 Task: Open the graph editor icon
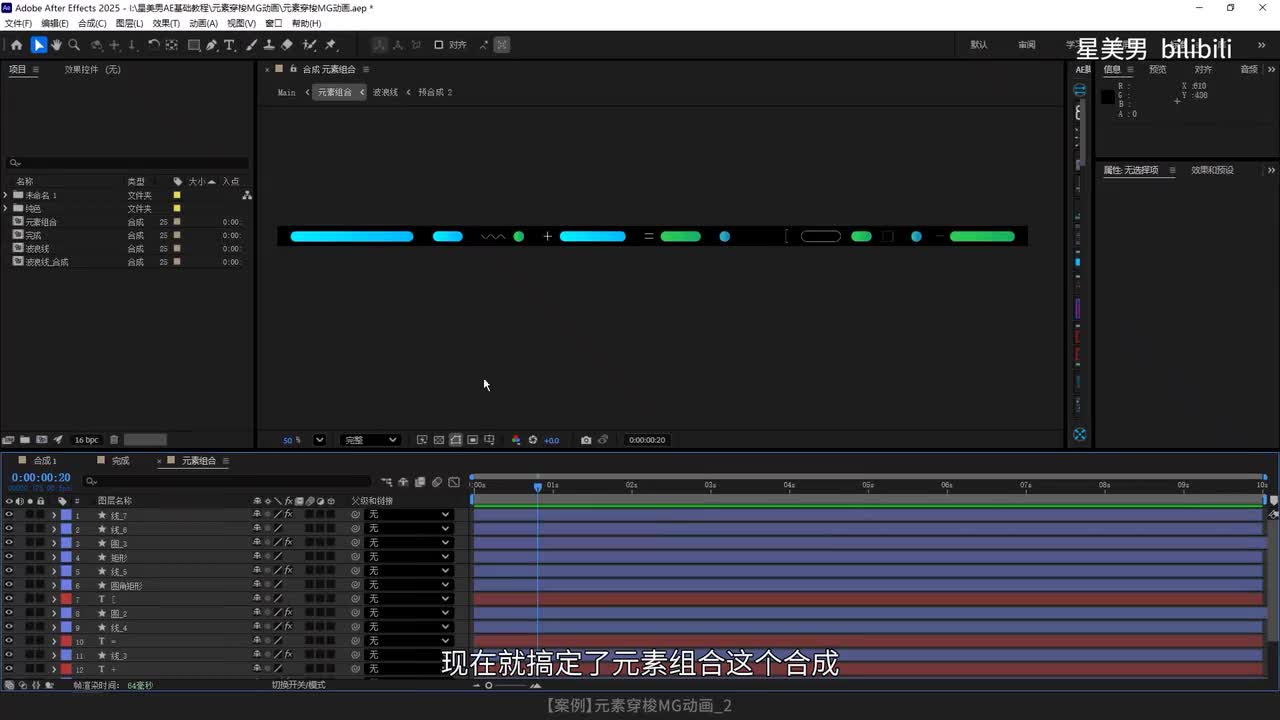point(454,482)
